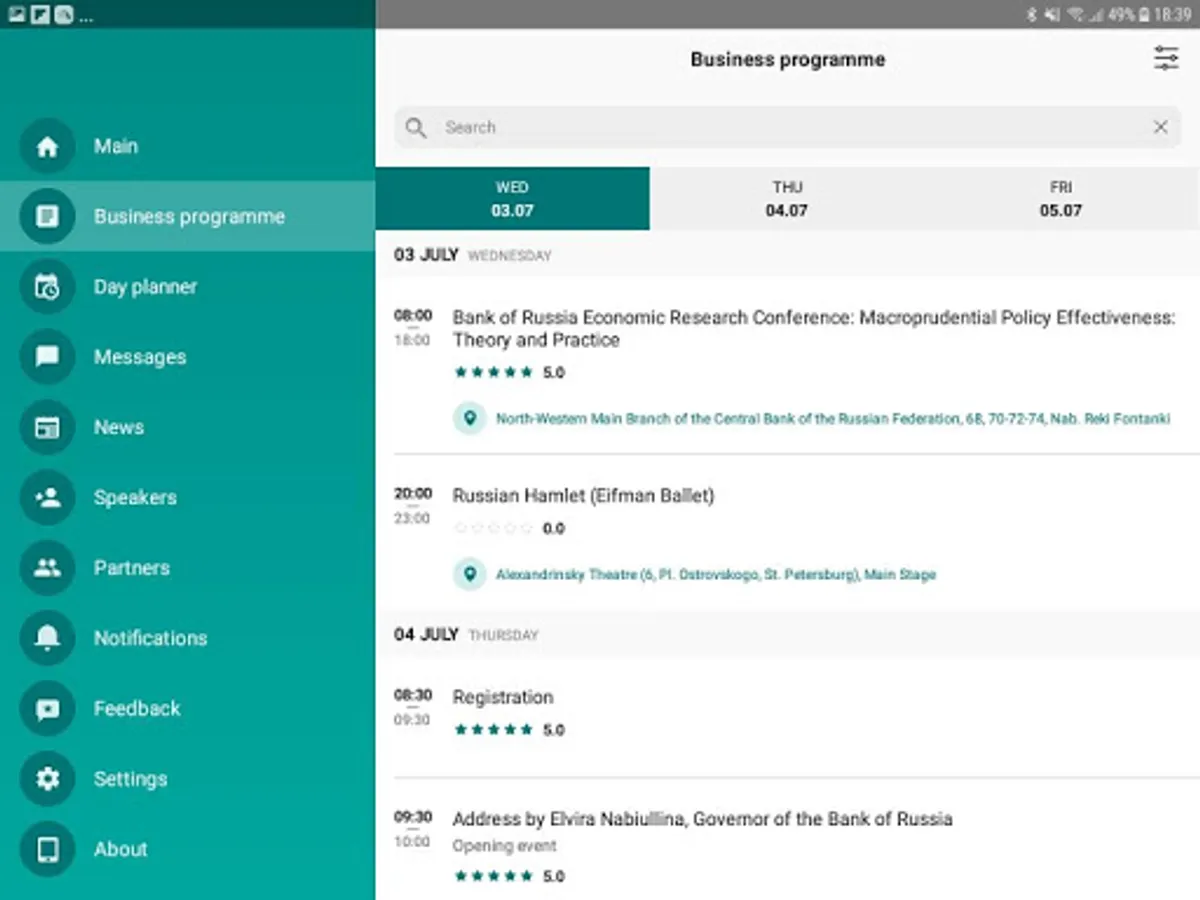The image size is (1200, 900).
Task: Open the Feedback icon
Action: click(47, 708)
